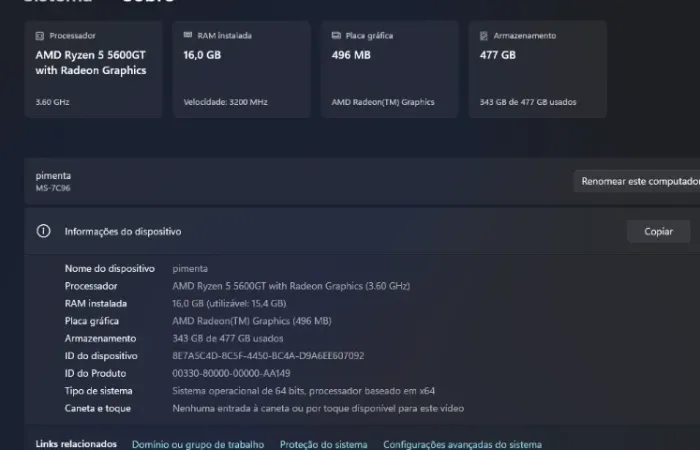Click the ID do dispositivo label

101,356
